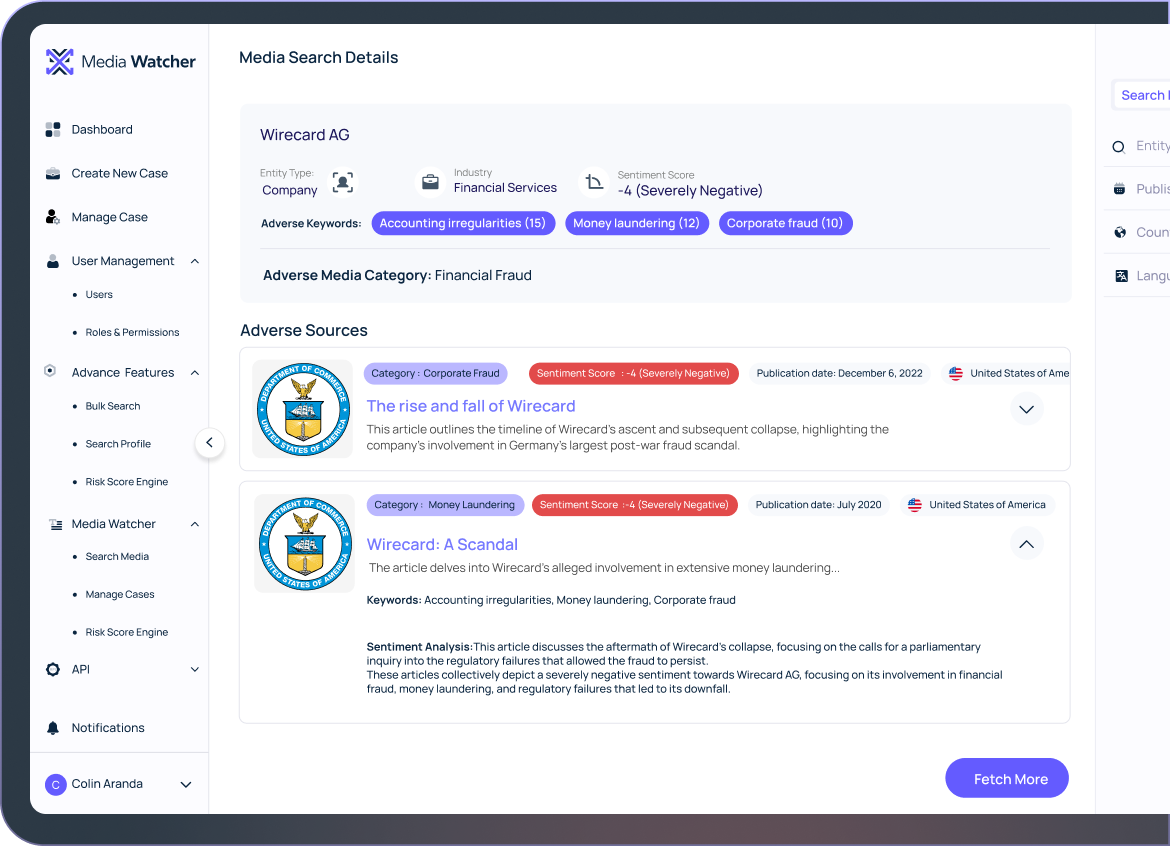Screen dimensions: 1170x846
Task: Click Department of Commerce thumbnail of first article
Action: (x=303, y=410)
